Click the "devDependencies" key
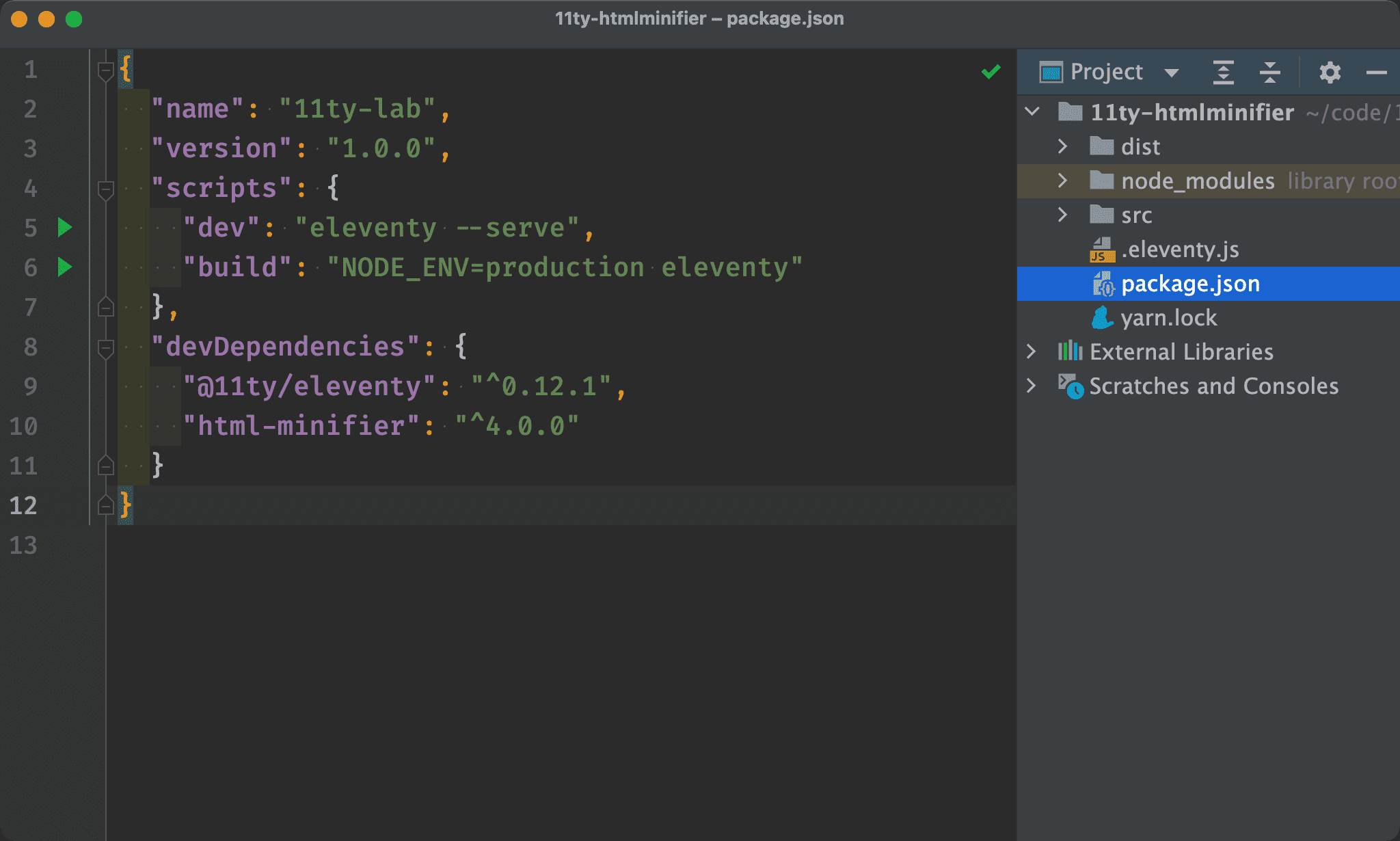This screenshot has height=841, width=1400. point(285,347)
